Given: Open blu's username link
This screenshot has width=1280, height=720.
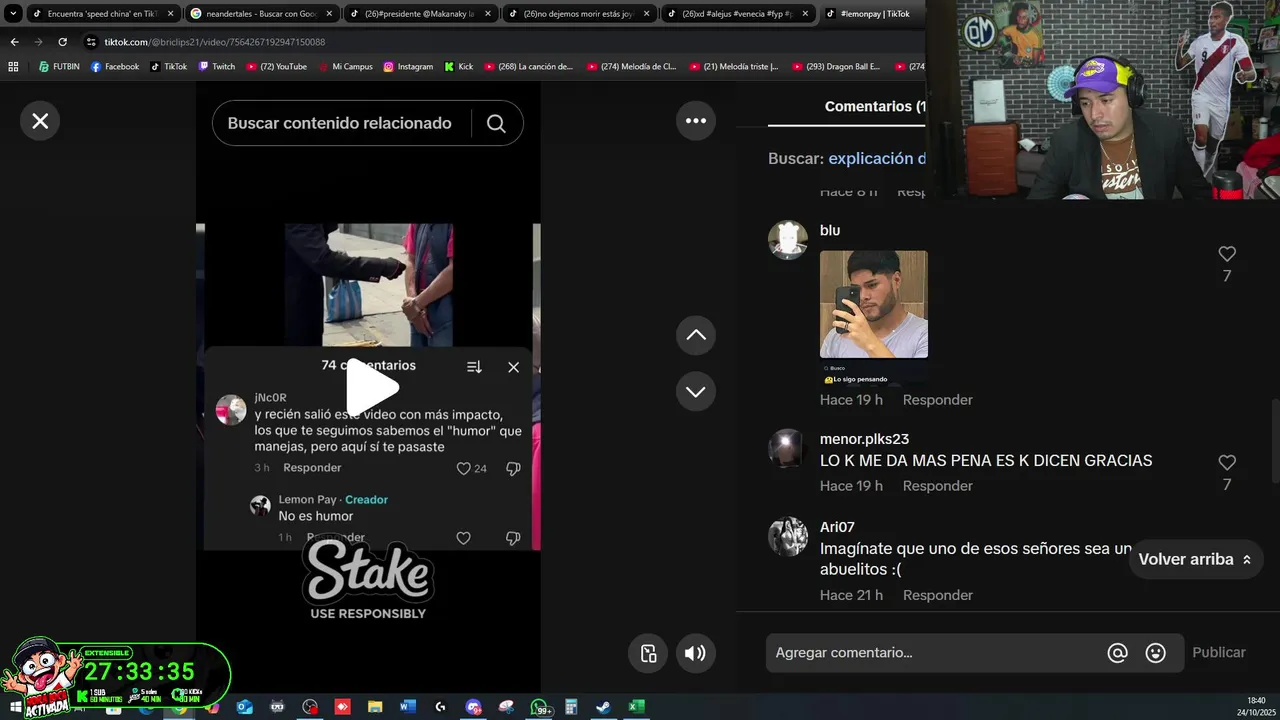Looking at the screenshot, I should coord(830,230).
